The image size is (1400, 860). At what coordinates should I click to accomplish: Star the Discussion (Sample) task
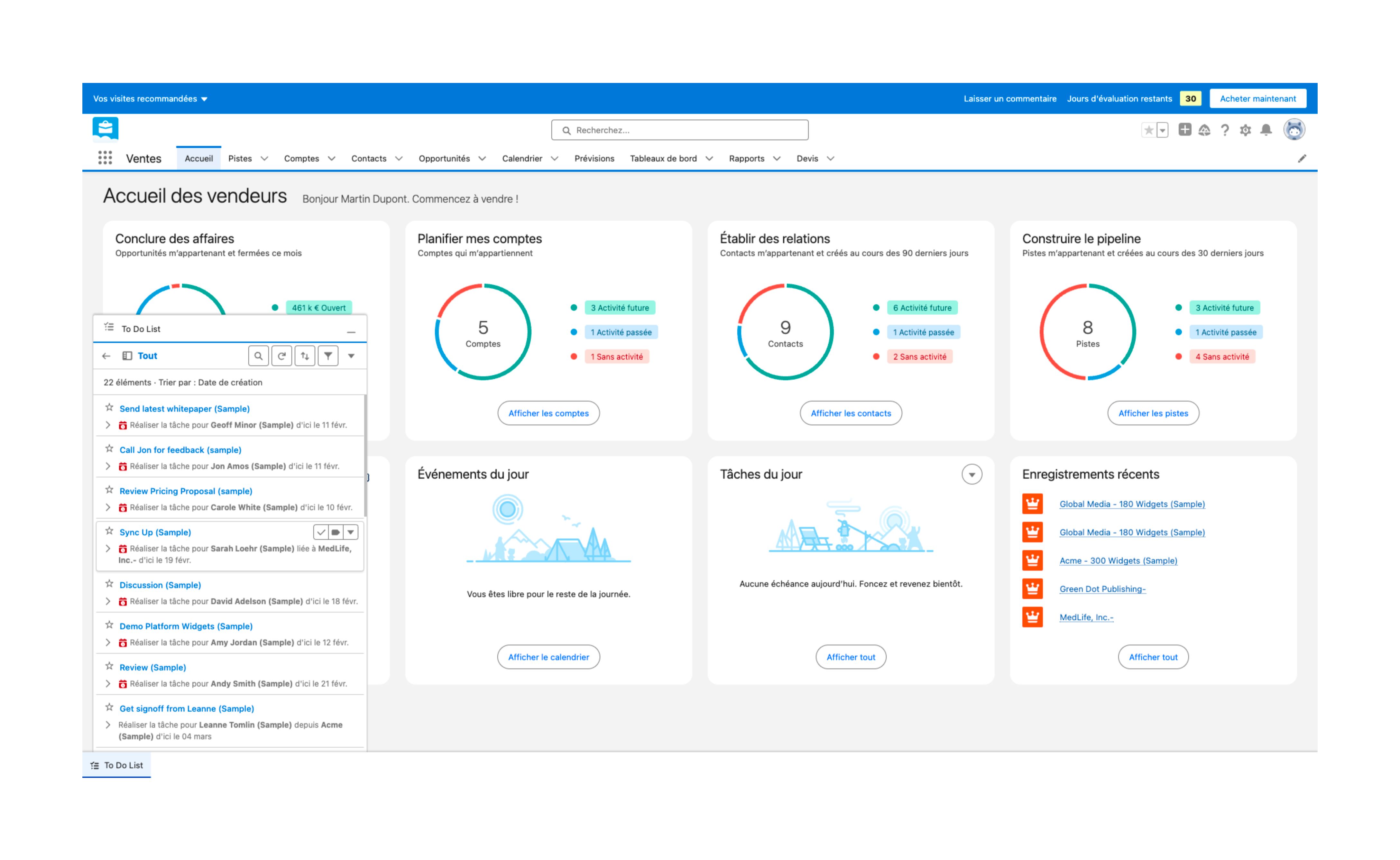(x=109, y=584)
